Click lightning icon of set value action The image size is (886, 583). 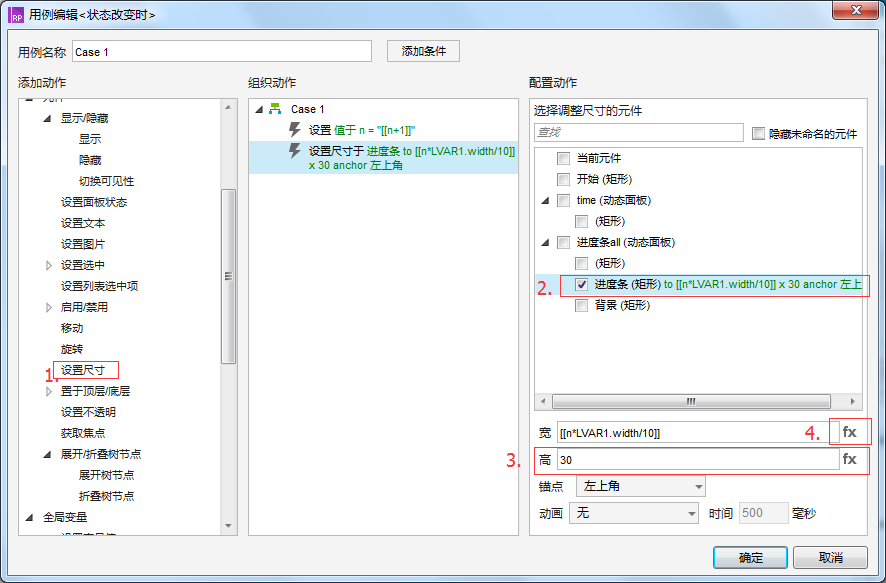(x=294, y=130)
